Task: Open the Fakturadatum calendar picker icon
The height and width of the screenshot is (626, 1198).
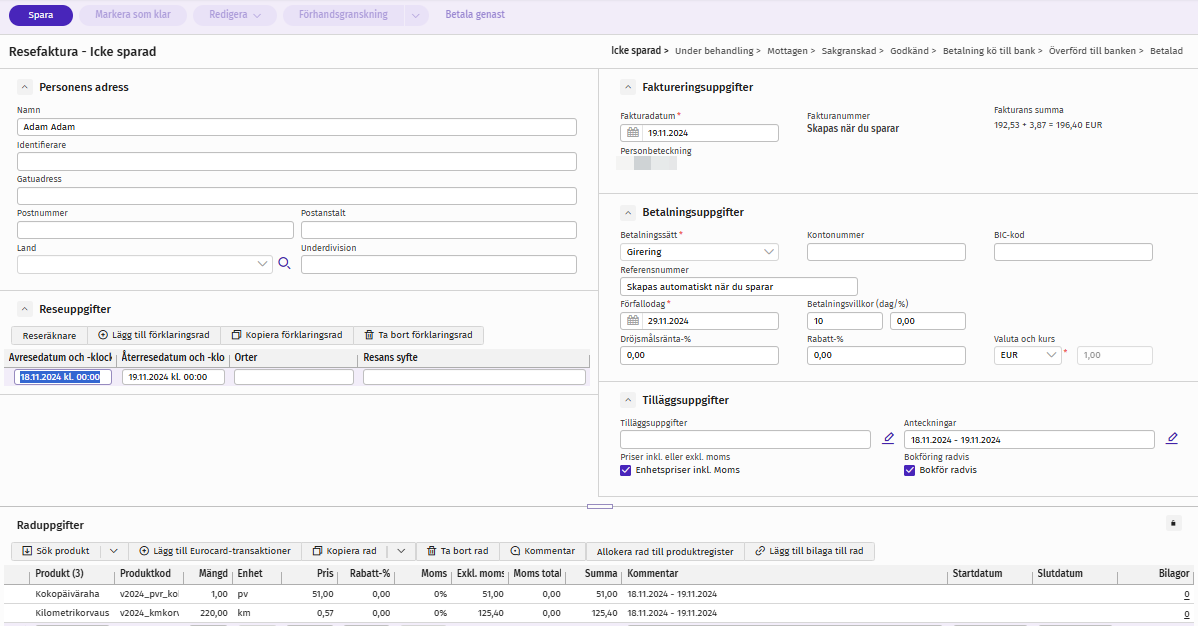Action: pyautogui.click(x=633, y=133)
